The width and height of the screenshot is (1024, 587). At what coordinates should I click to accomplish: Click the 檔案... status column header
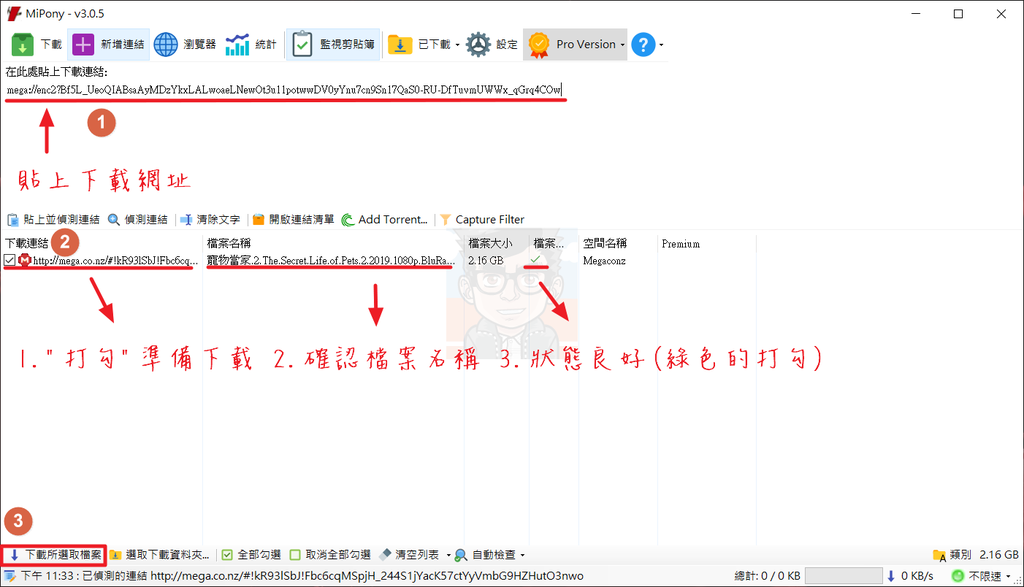click(x=548, y=244)
